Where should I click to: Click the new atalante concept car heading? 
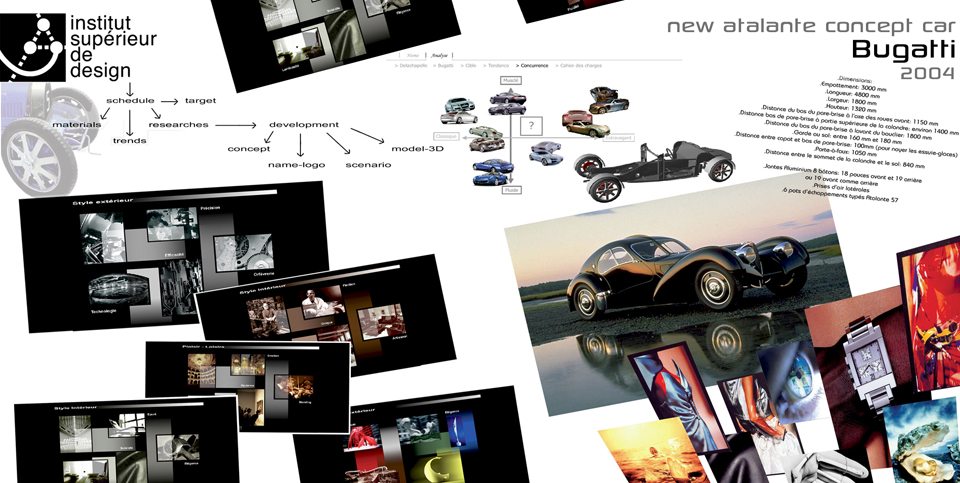[810, 27]
